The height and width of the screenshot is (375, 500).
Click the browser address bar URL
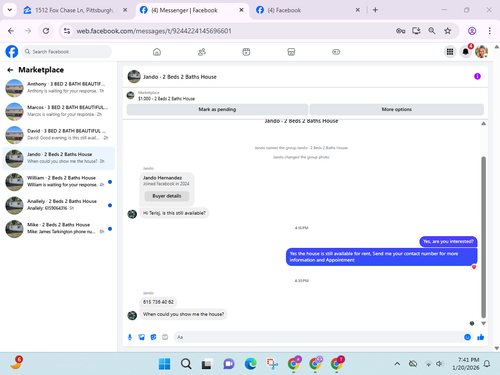pyautogui.click(x=154, y=31)
